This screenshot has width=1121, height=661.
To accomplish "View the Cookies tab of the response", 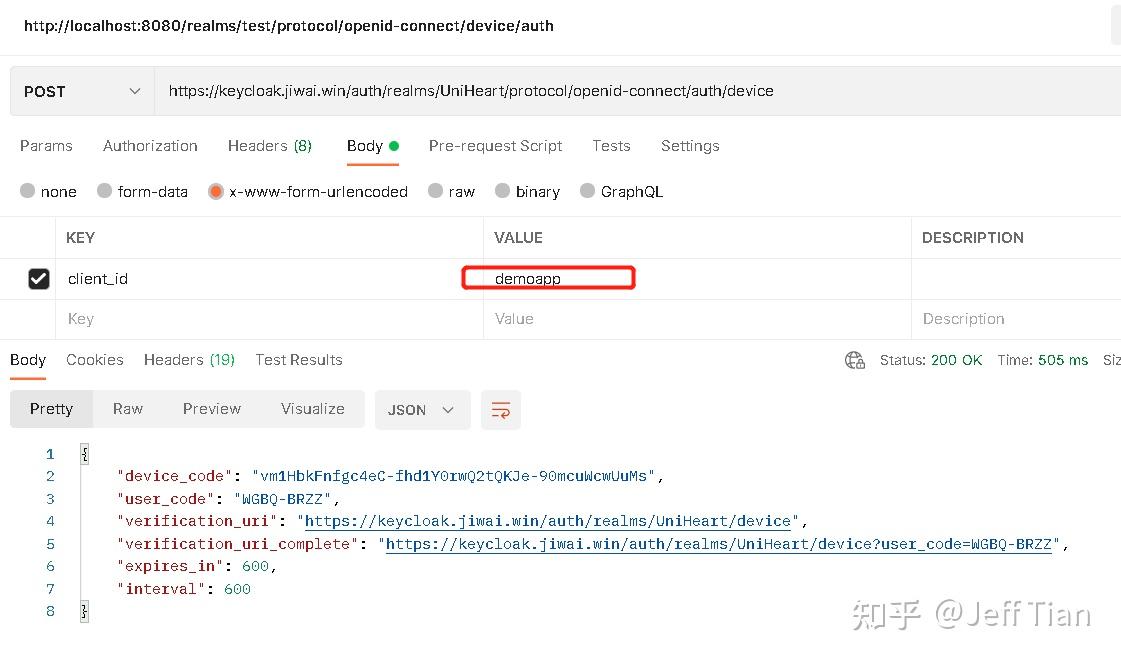I will point(94,359).
